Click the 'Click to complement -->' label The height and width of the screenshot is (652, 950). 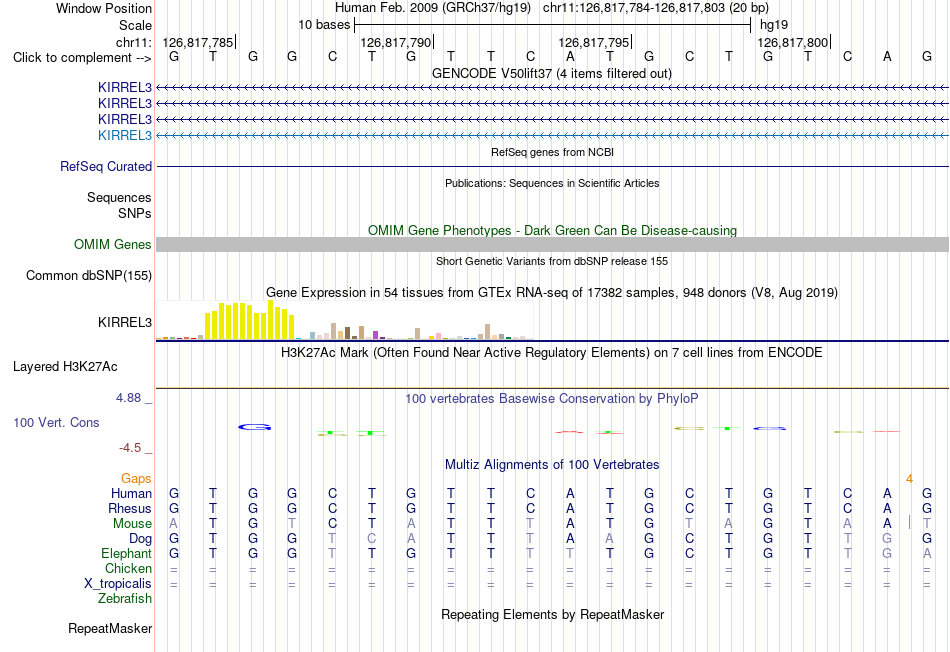point(82,58)
